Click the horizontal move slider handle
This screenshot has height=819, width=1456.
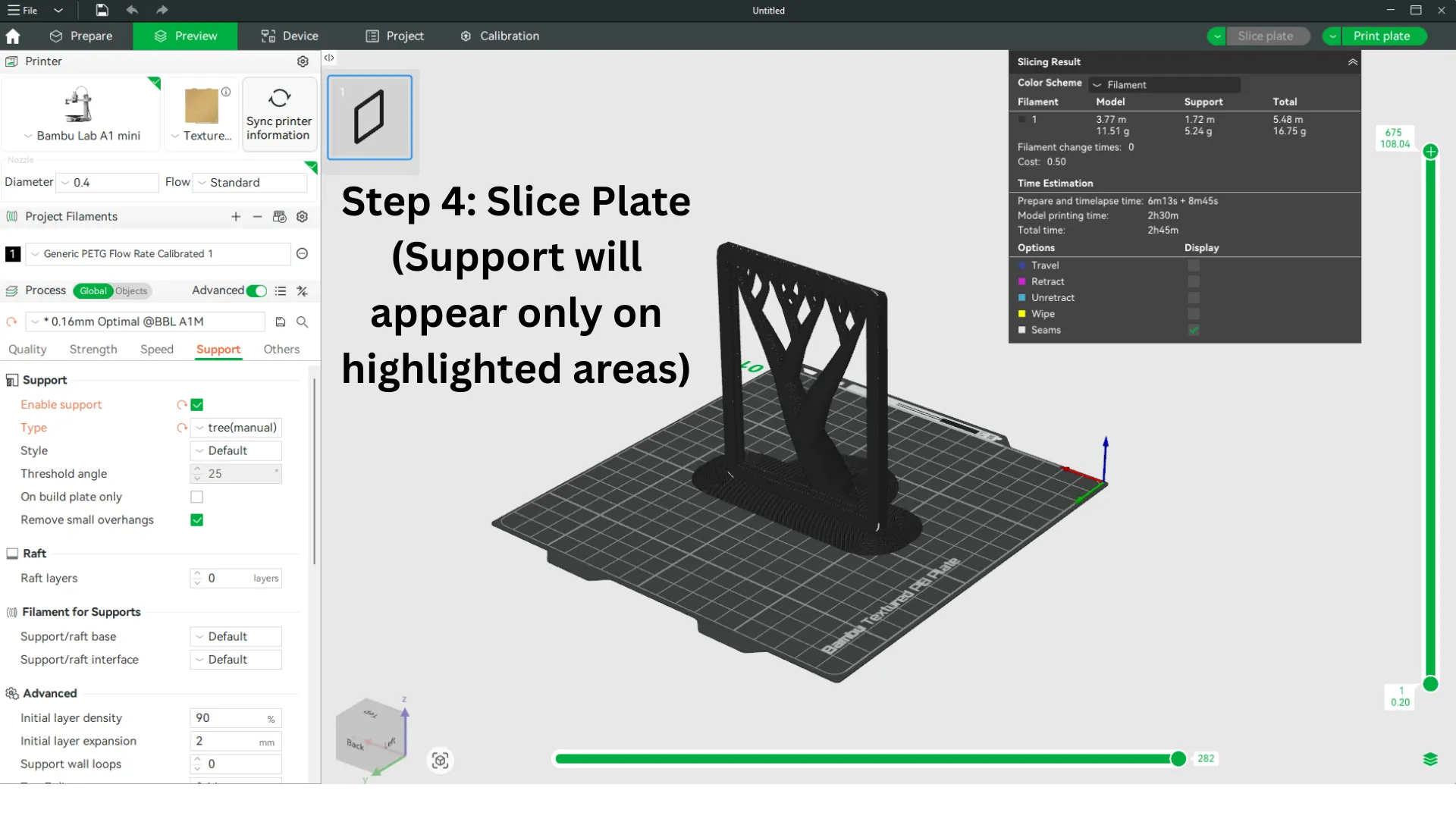[x=1178, y=759]
